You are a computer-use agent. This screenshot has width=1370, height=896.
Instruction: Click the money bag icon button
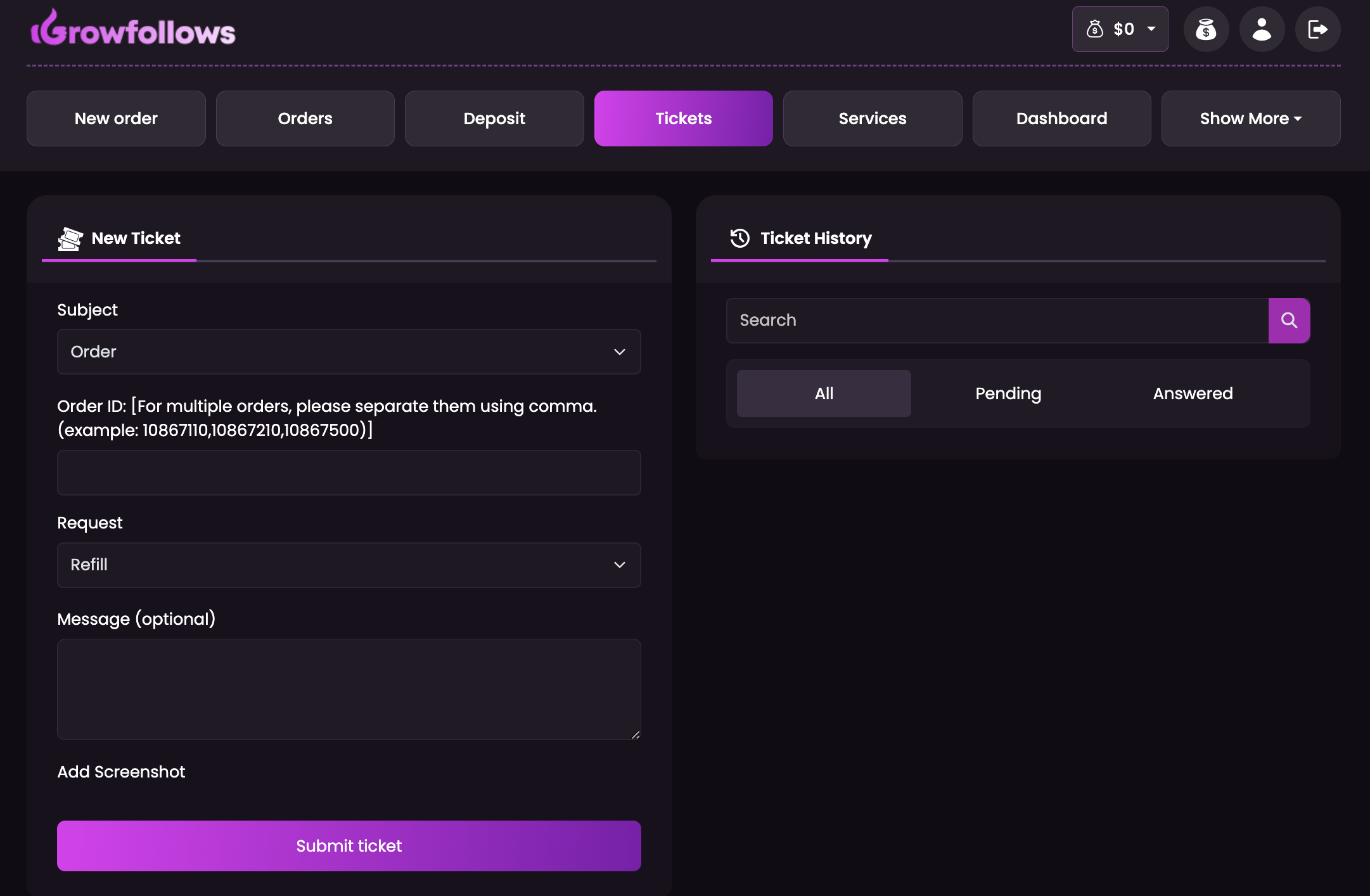pos(1206,29)
